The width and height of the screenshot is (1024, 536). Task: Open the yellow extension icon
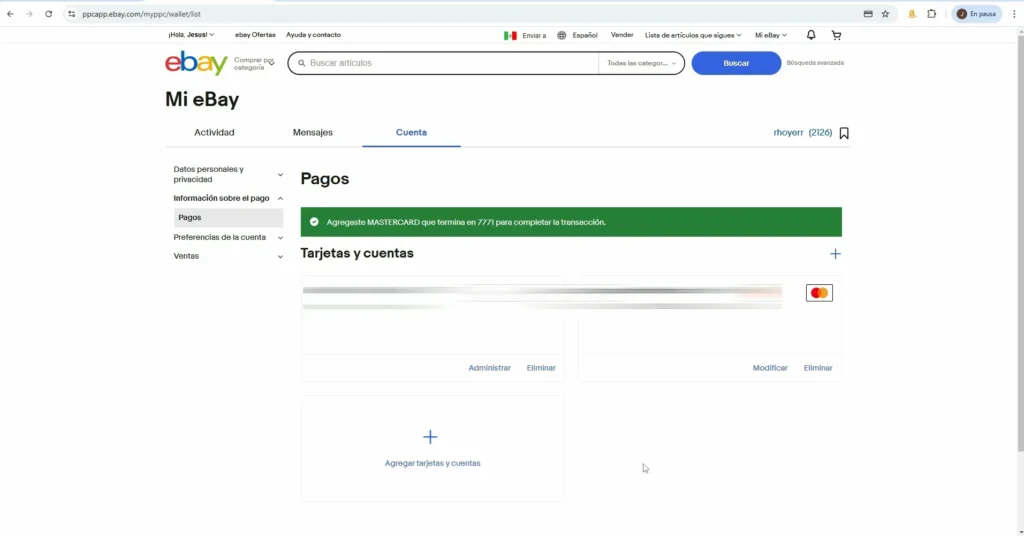(912, 14)
